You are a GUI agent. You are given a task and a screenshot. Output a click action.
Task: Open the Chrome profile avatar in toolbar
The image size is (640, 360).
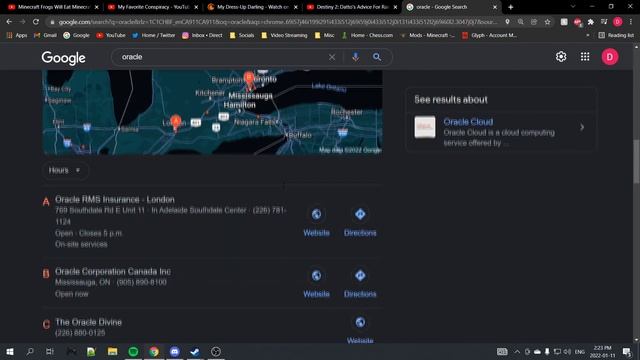pyautogui.click(x=618, y=22)
